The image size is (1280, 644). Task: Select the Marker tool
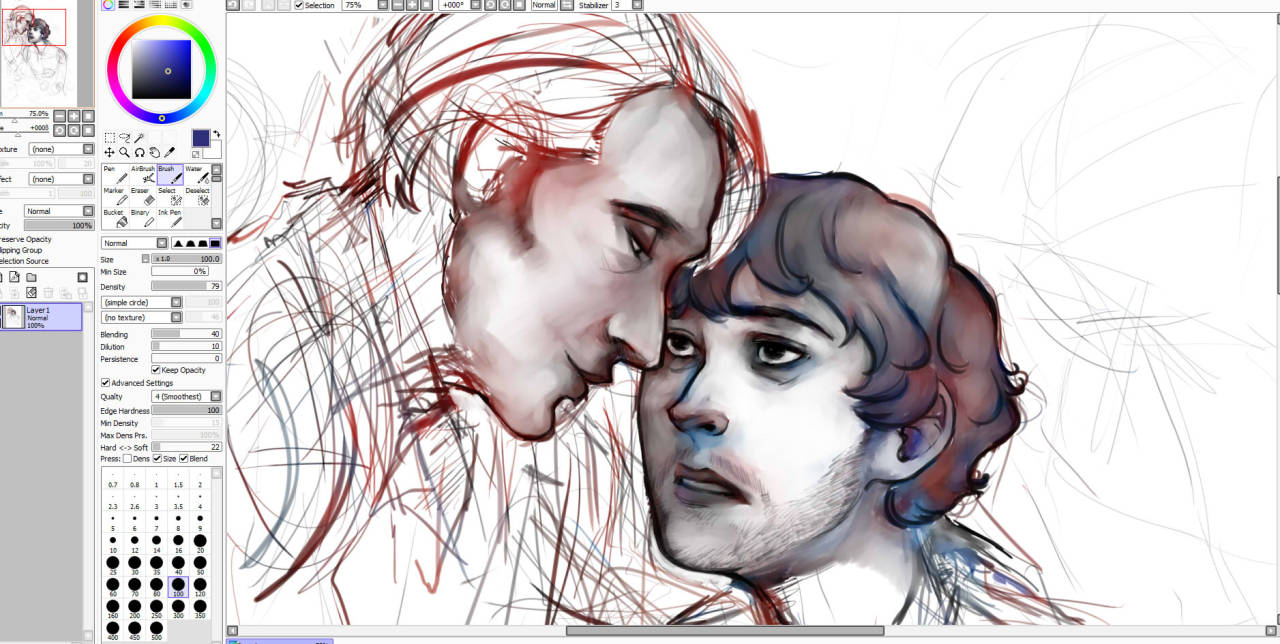[115, 197]
